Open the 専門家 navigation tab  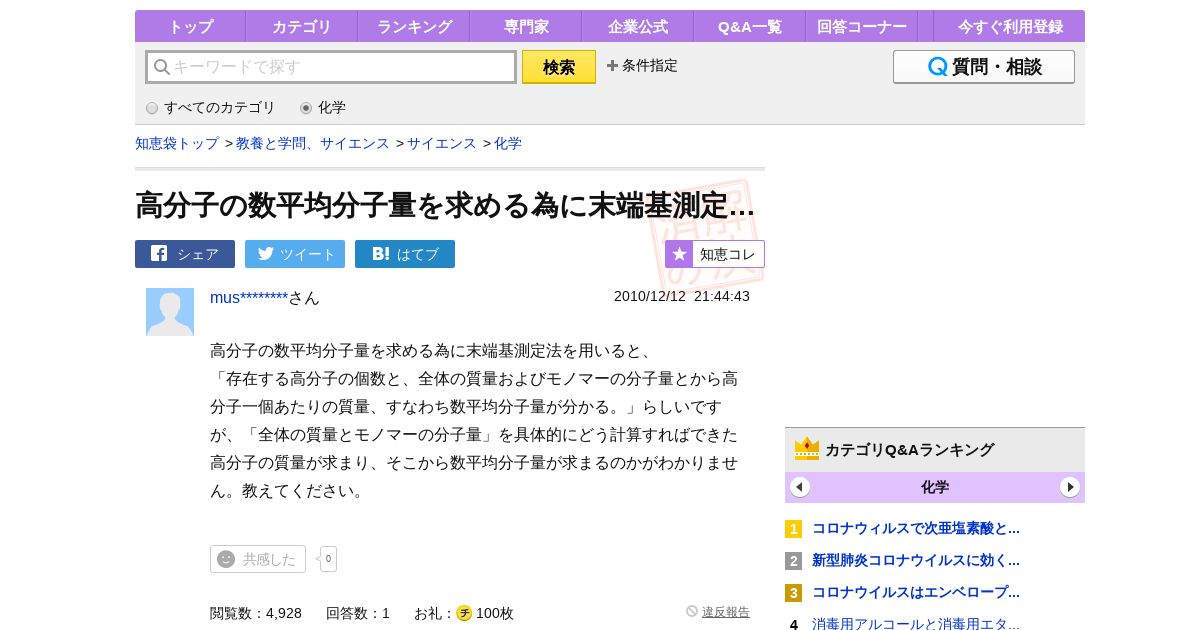[526, 27]
